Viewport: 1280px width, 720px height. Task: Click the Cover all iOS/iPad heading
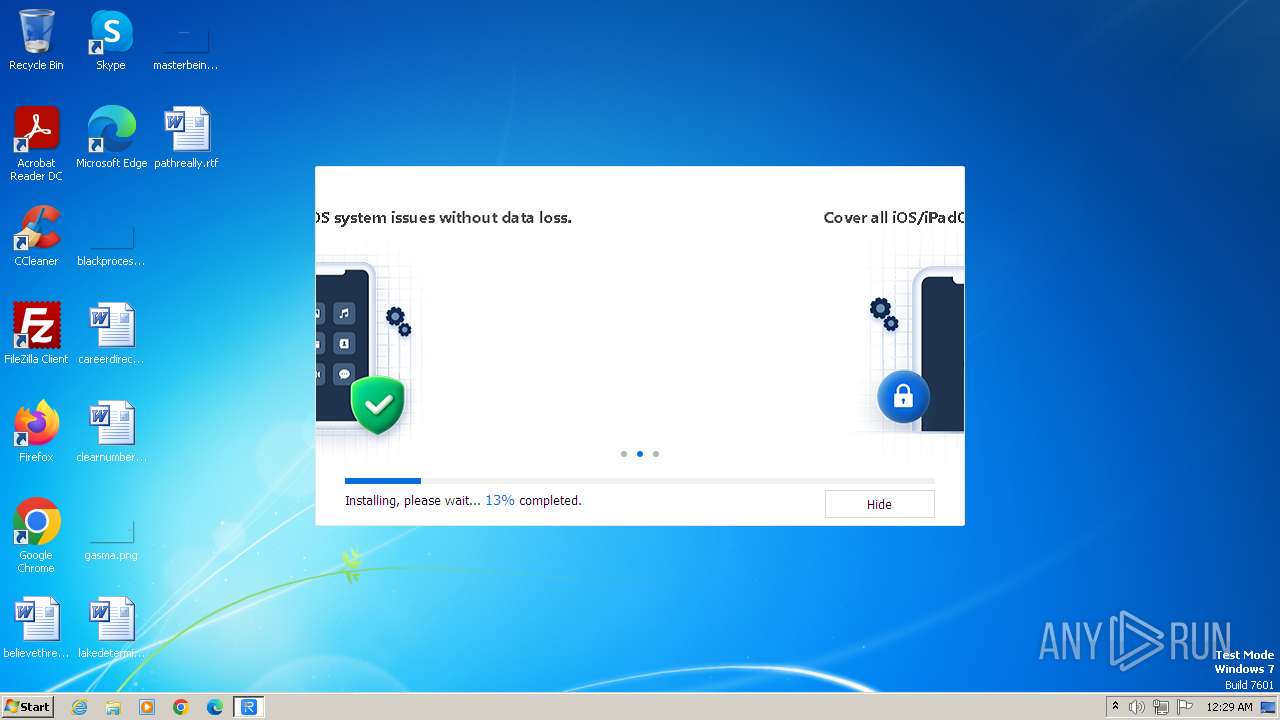point(893,217)
